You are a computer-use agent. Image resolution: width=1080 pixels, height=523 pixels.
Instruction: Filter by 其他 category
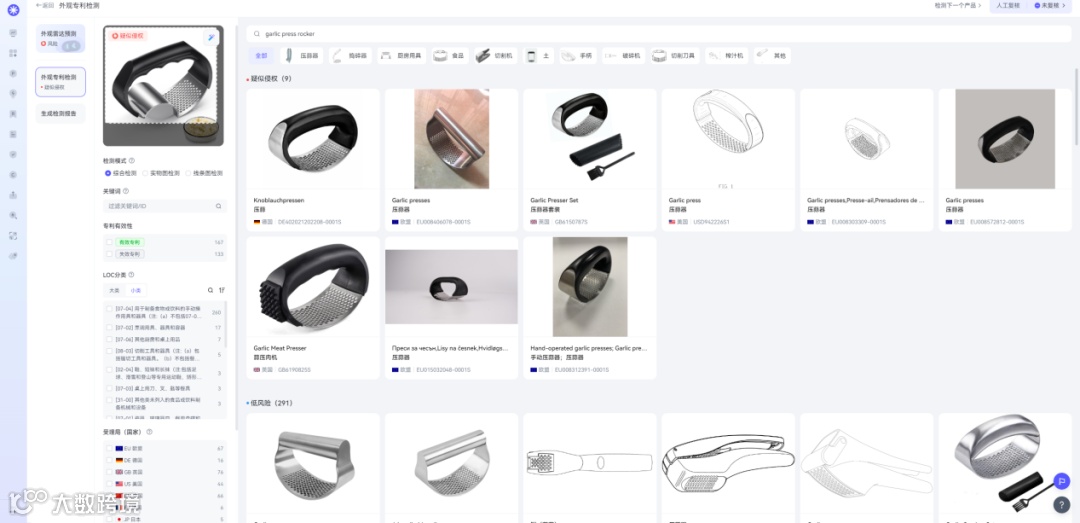pyautogui.click(x=772, y=56)
